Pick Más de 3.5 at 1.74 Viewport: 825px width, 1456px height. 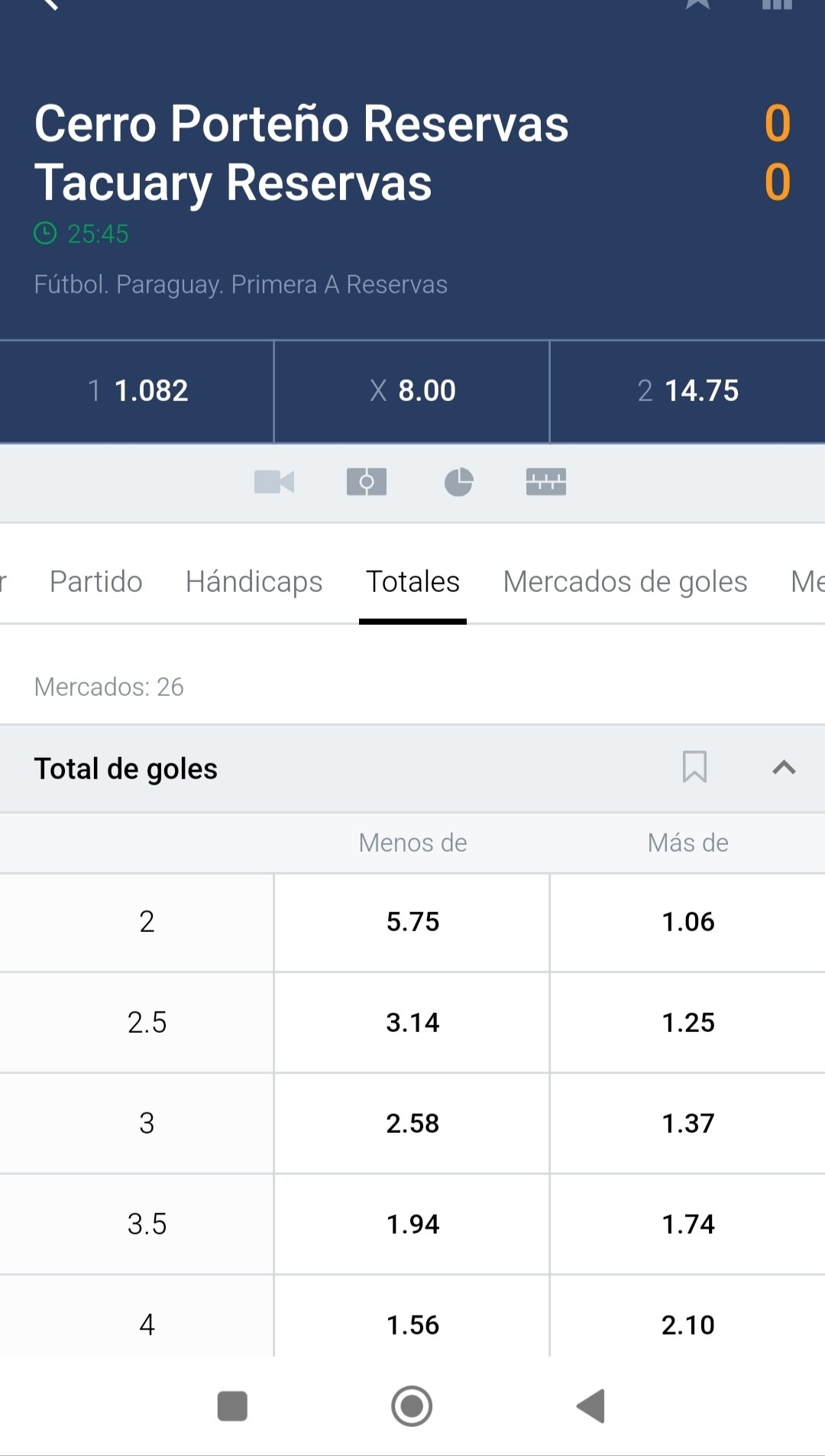click(687, 1224)
